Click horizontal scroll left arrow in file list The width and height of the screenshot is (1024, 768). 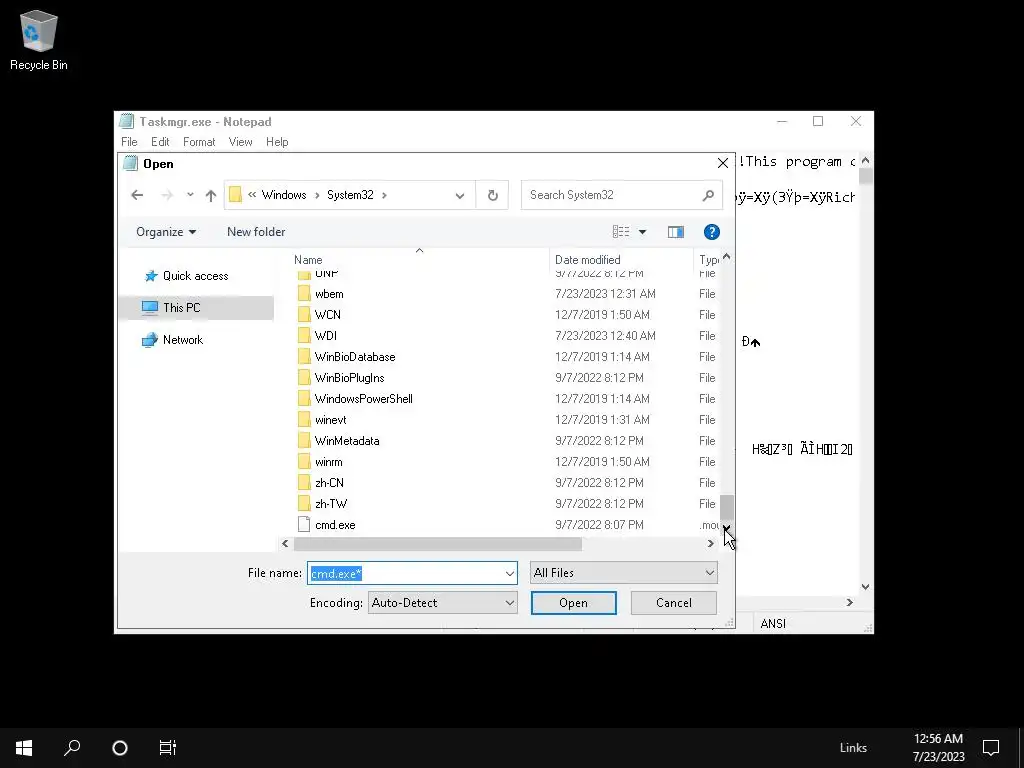(285, 543)
